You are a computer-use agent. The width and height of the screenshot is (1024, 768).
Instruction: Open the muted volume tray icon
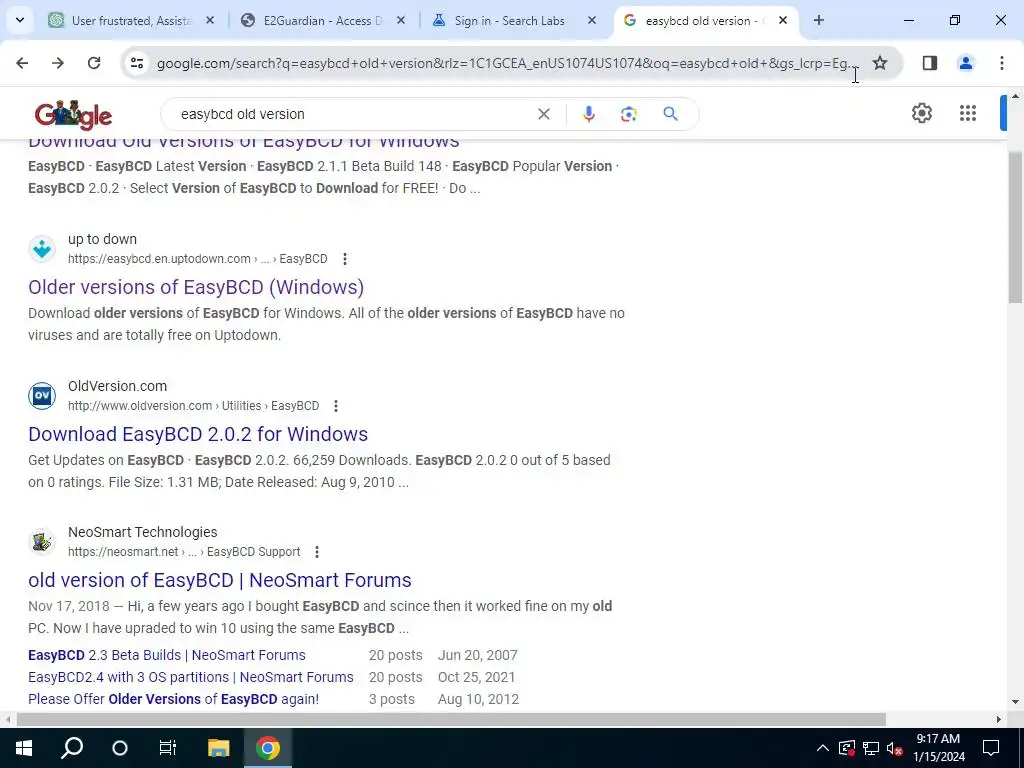[895, 748]
